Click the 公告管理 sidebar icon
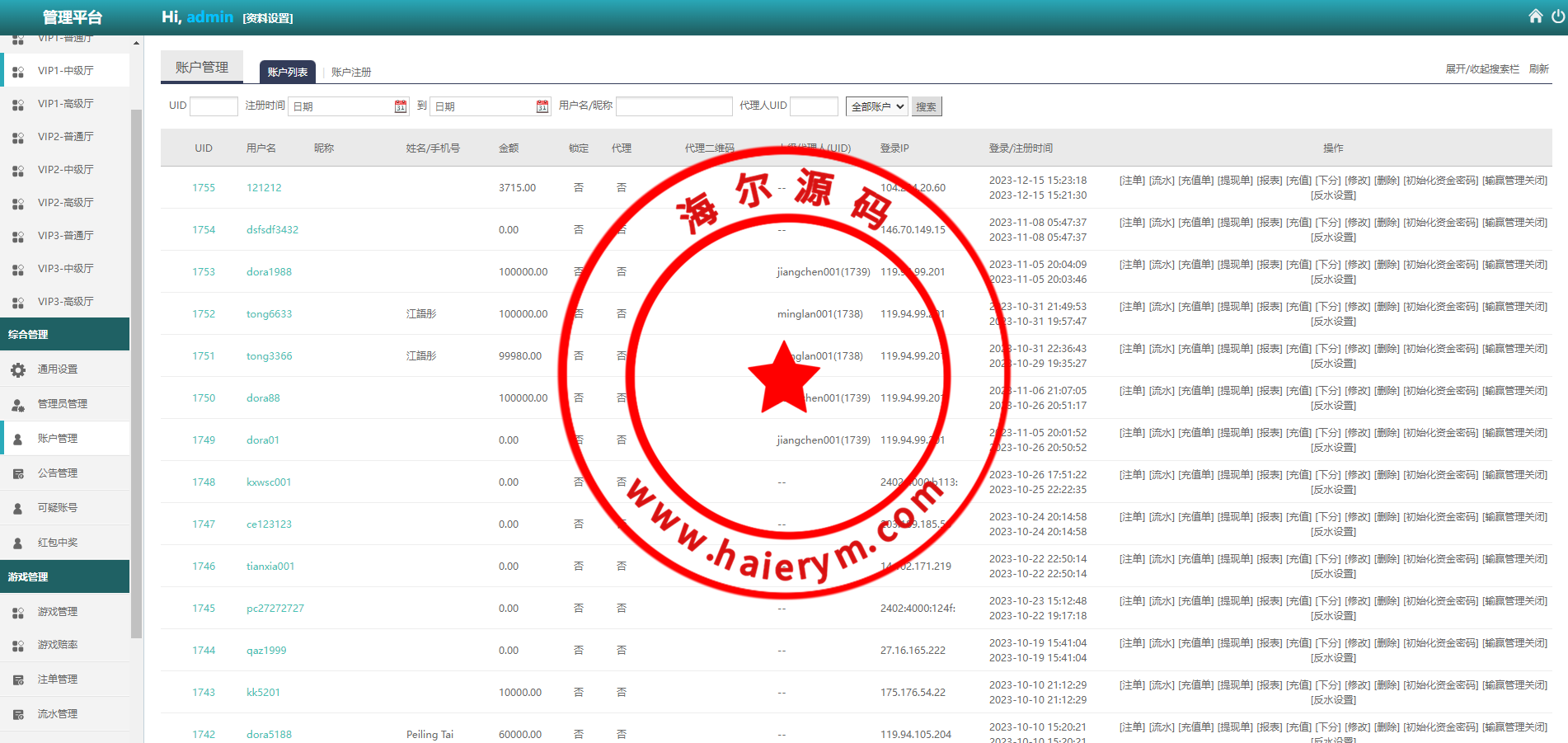 pos(18,473)
